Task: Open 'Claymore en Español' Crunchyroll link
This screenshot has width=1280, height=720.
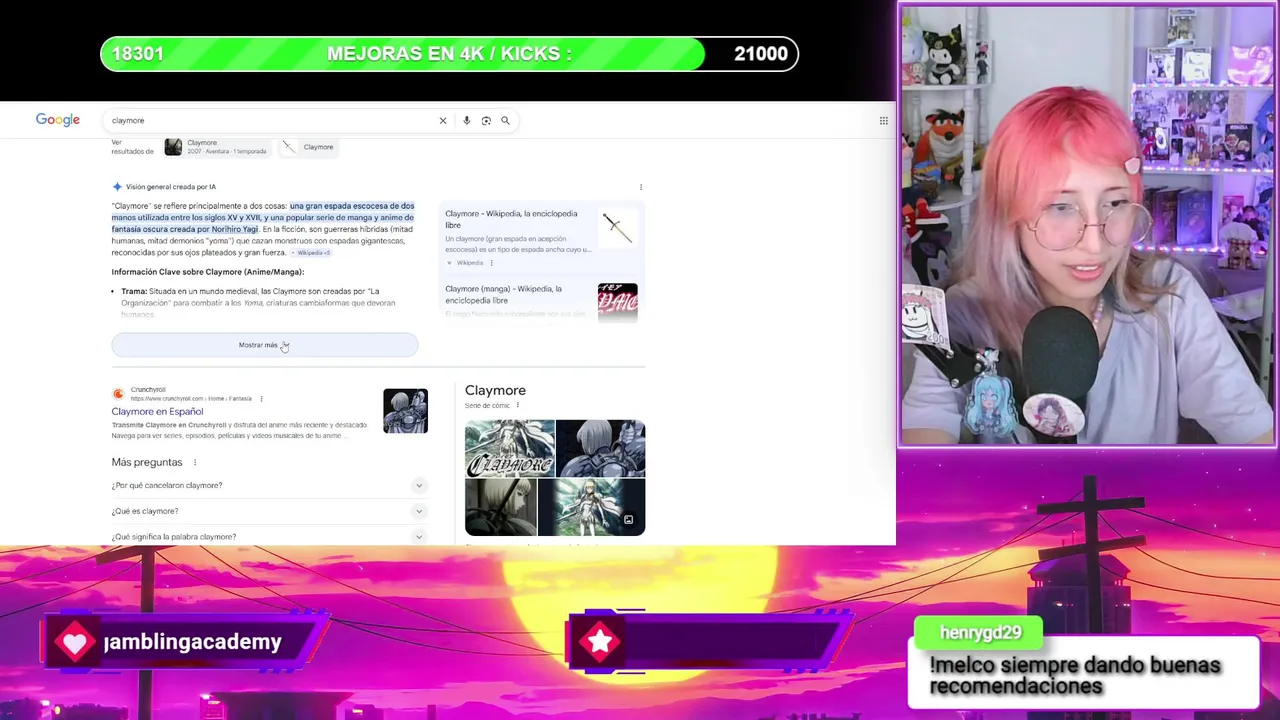Action: pos(157,411)
